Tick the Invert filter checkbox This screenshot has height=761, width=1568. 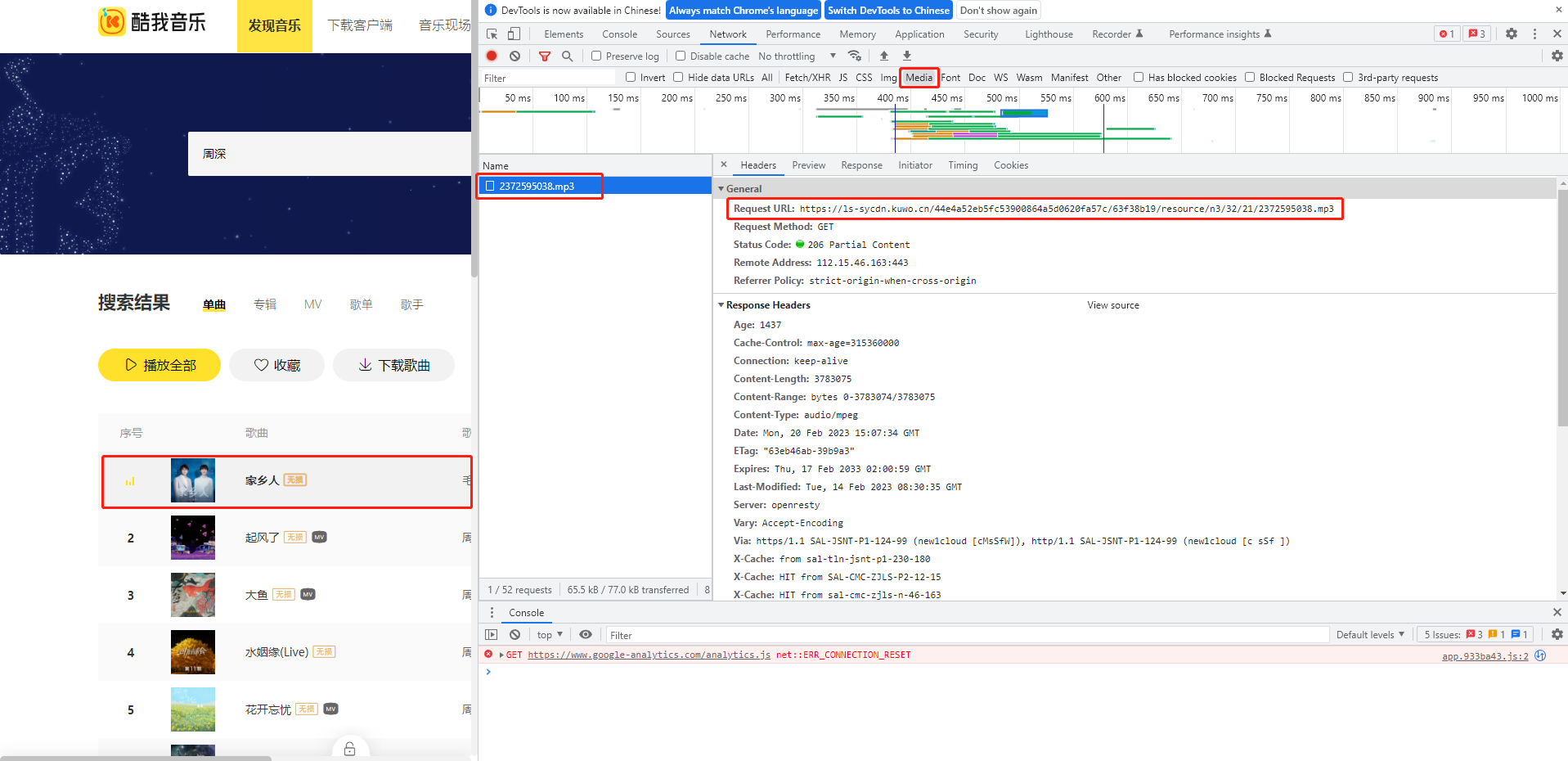coord(631,77)
